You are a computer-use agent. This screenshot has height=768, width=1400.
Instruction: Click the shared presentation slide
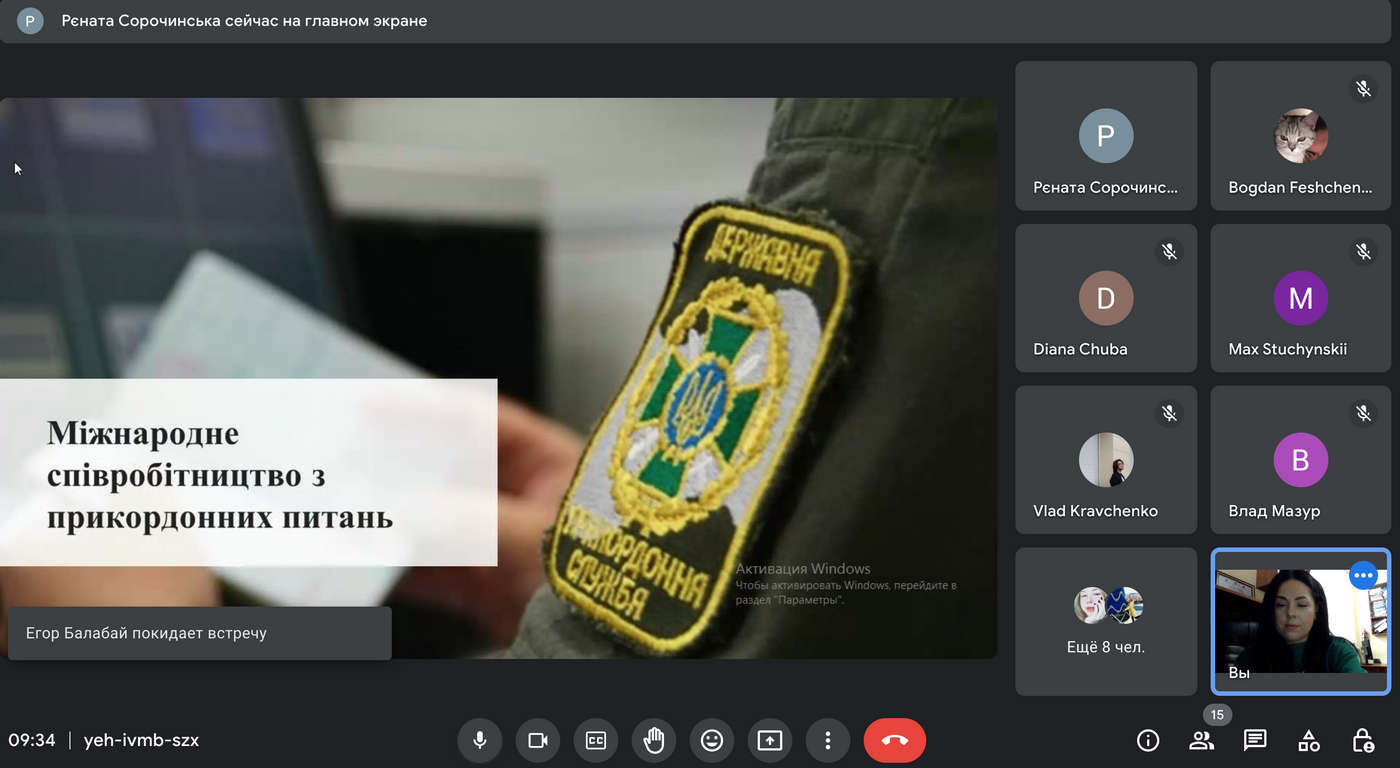point(498,378)
